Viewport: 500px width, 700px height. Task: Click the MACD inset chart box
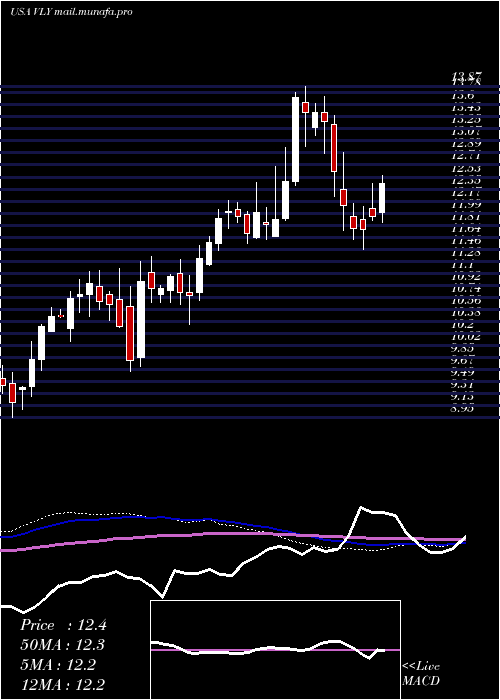[x=275, y=650]
